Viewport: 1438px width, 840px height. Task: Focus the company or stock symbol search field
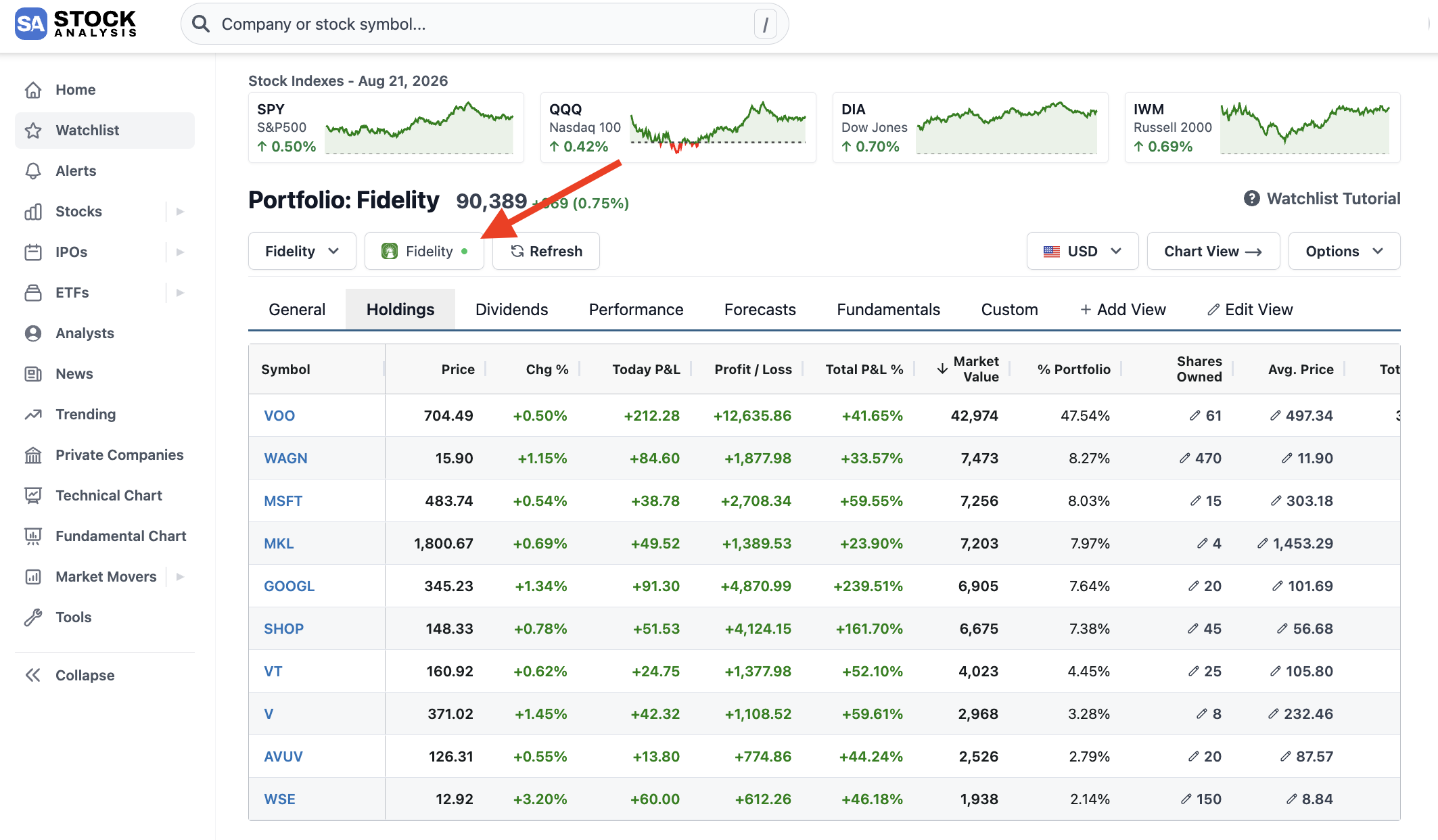484,24
